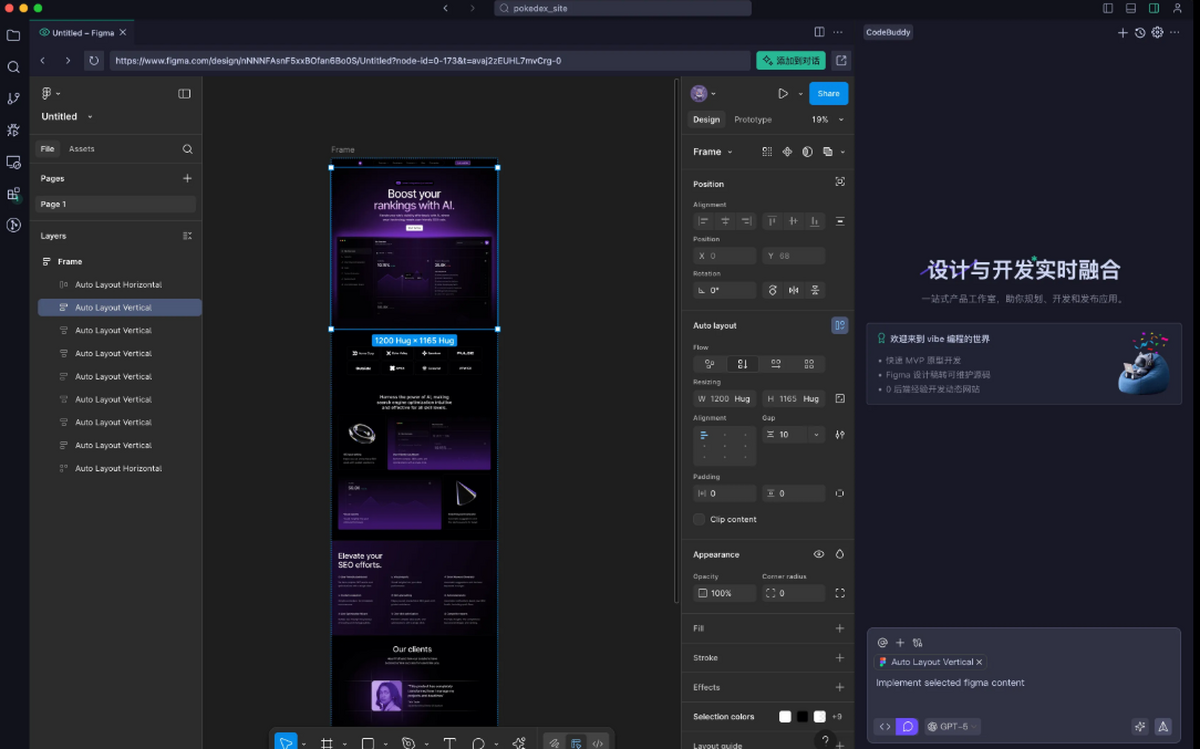This screenshot has height=749, width=1200.
Task: Open the 19% zoom level dropdown
Action: 827,119
